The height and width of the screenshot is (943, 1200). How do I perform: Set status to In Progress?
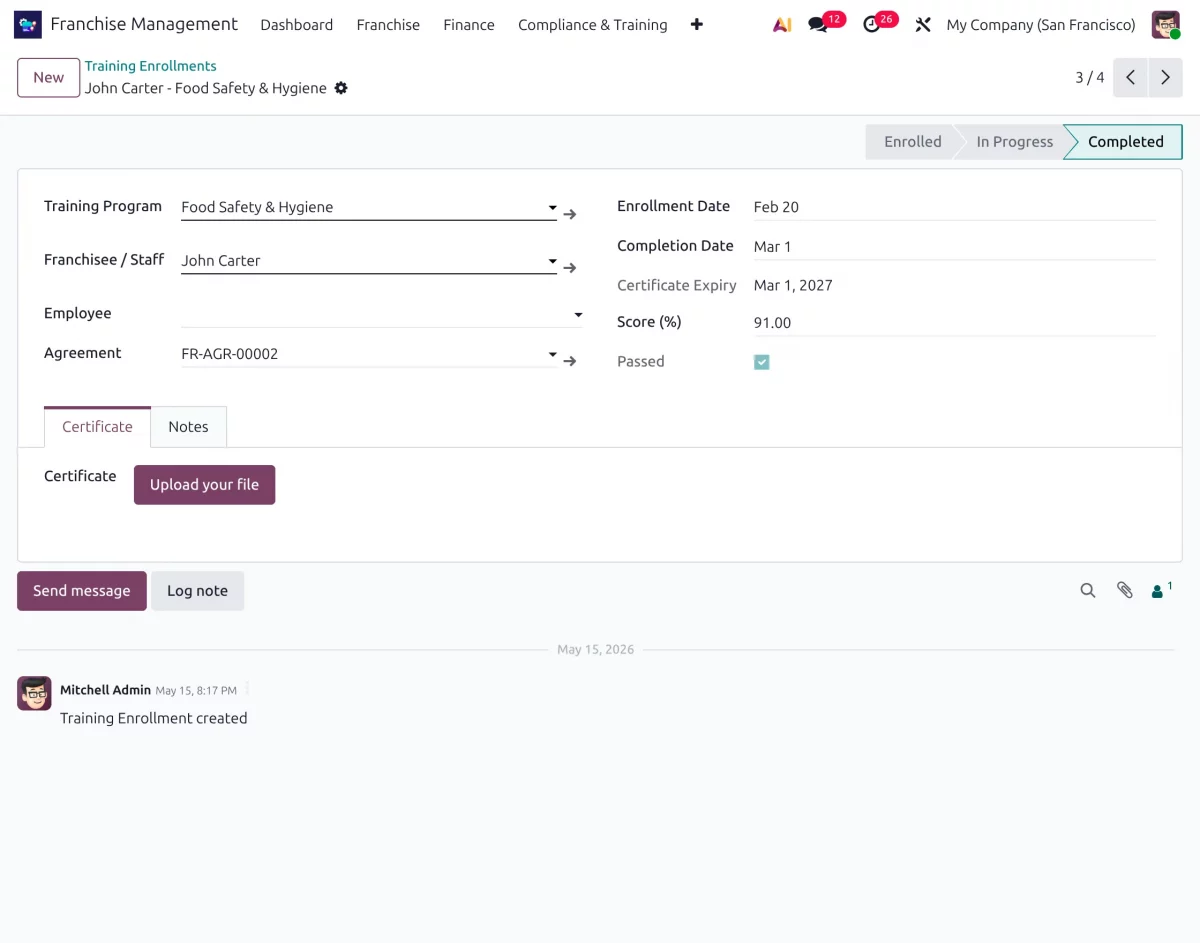[x=1012, y=142]
